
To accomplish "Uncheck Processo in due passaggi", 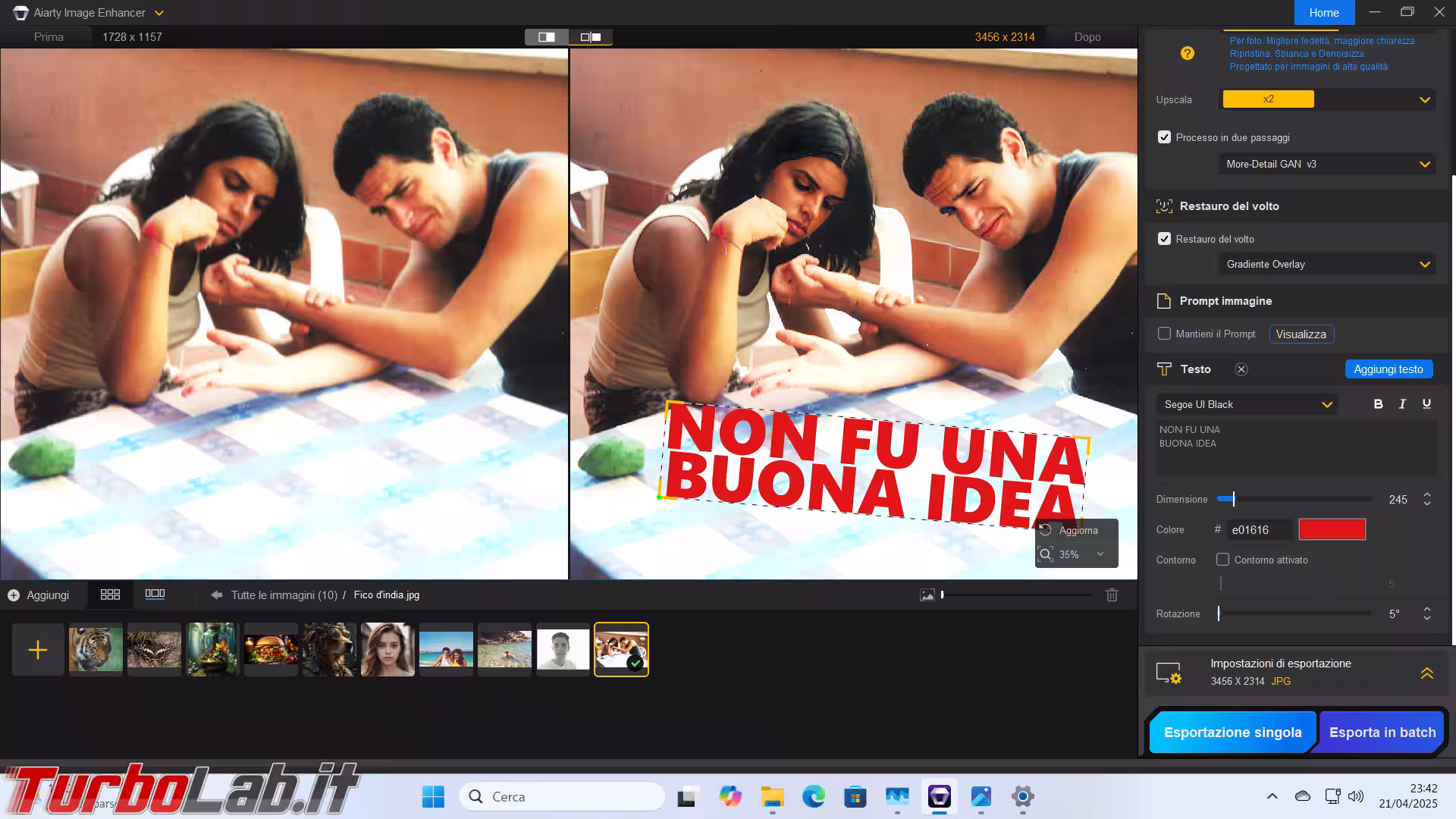I will [1164, 137].
